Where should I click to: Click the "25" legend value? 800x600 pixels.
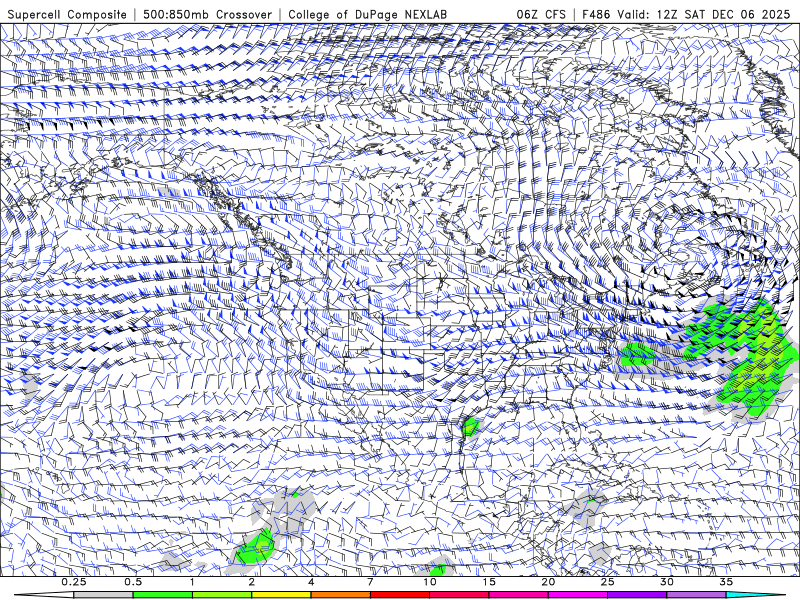[607, 582]
